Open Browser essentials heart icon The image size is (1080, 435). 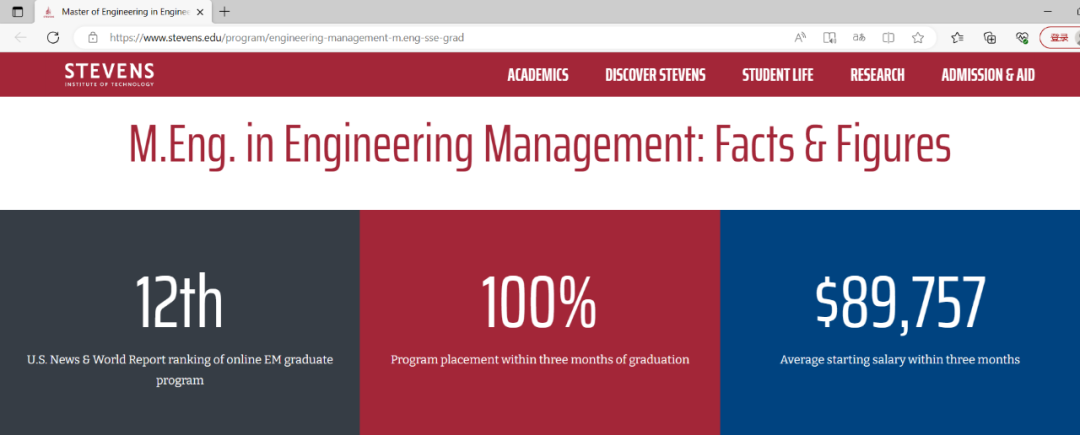click(x=1022, y=38)
